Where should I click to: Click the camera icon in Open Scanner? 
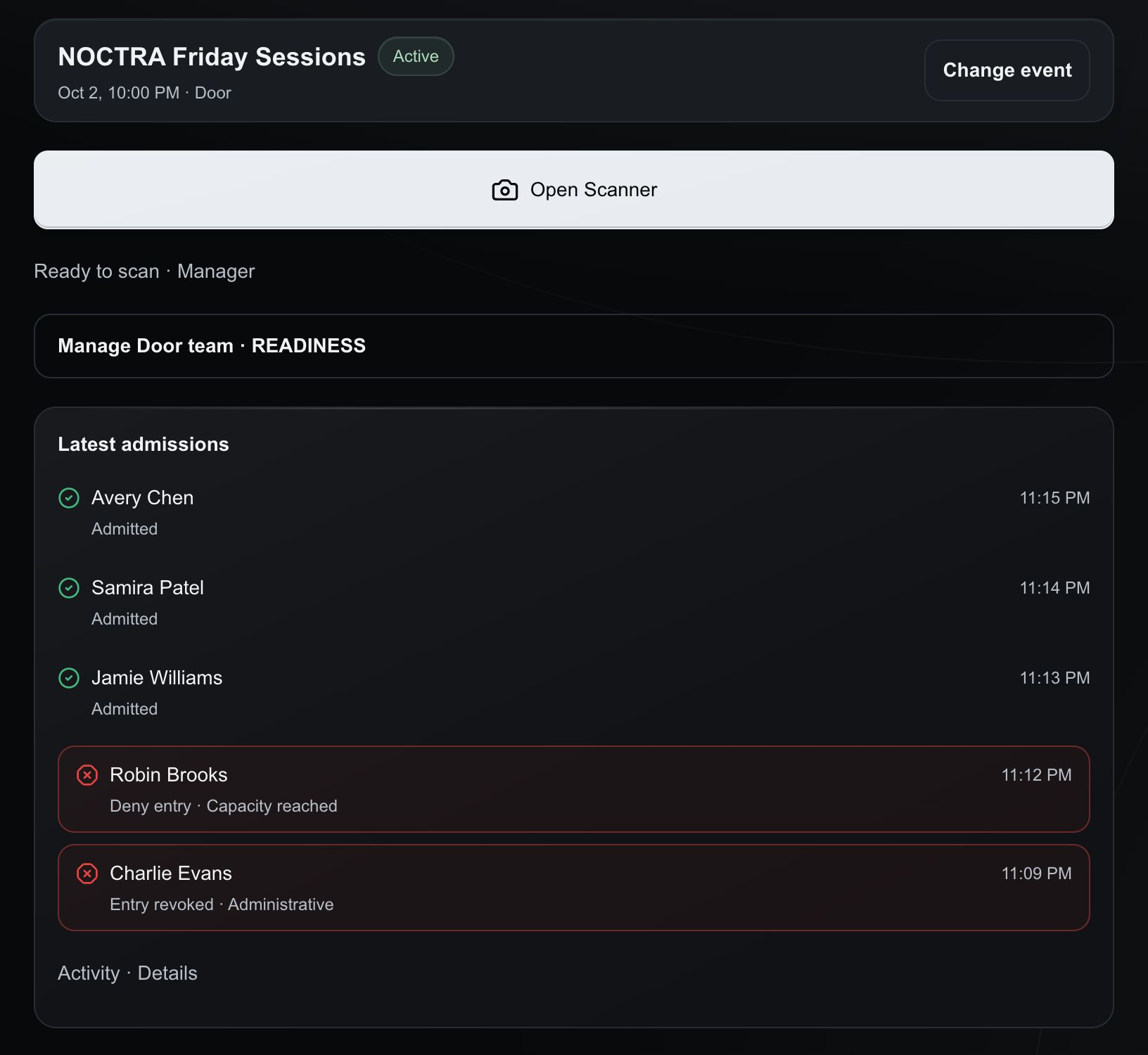click(504, 190)
